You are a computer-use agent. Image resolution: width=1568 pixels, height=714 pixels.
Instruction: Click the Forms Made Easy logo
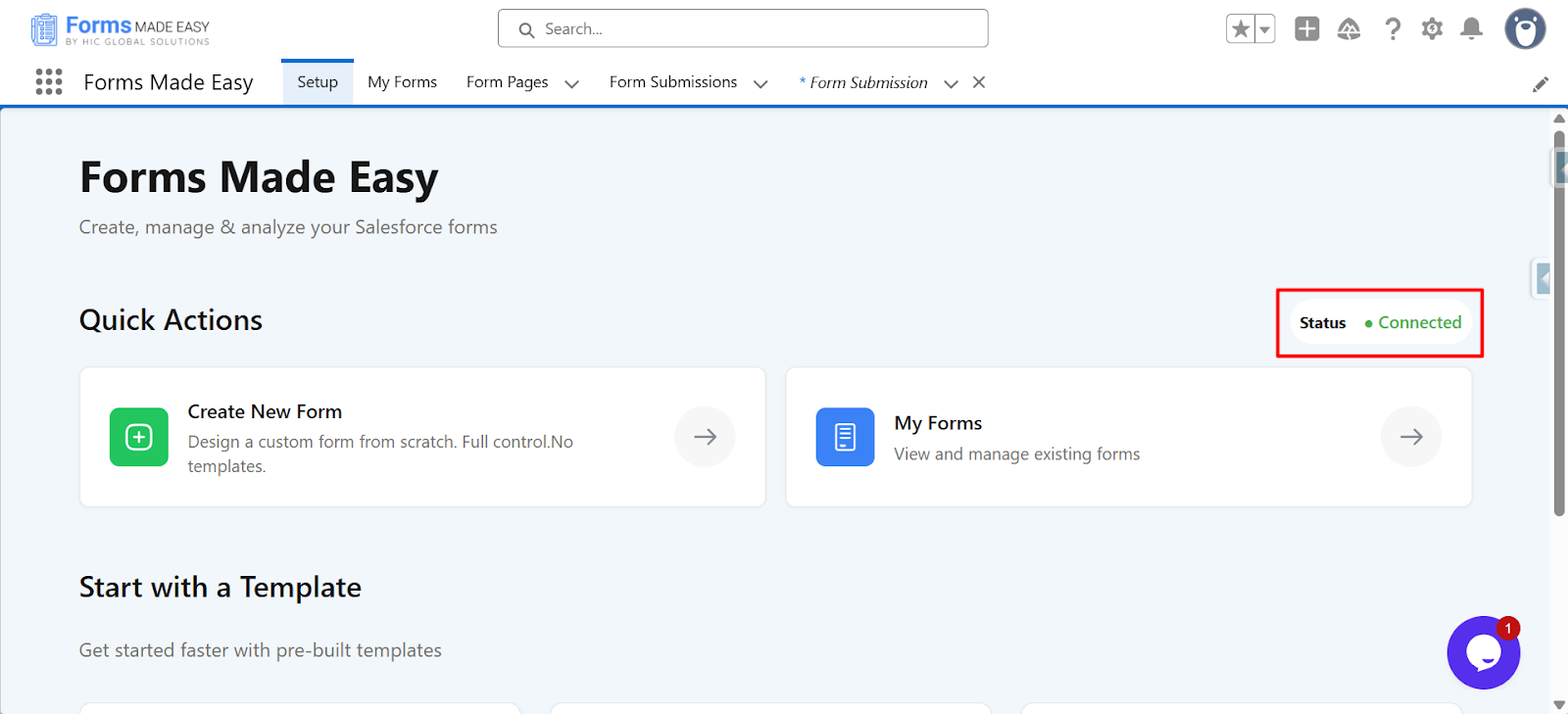tap(121, 29)
